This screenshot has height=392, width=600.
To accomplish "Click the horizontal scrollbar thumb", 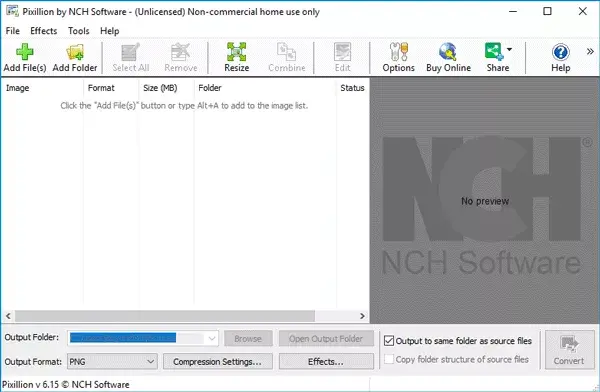I will coord(165,316).
